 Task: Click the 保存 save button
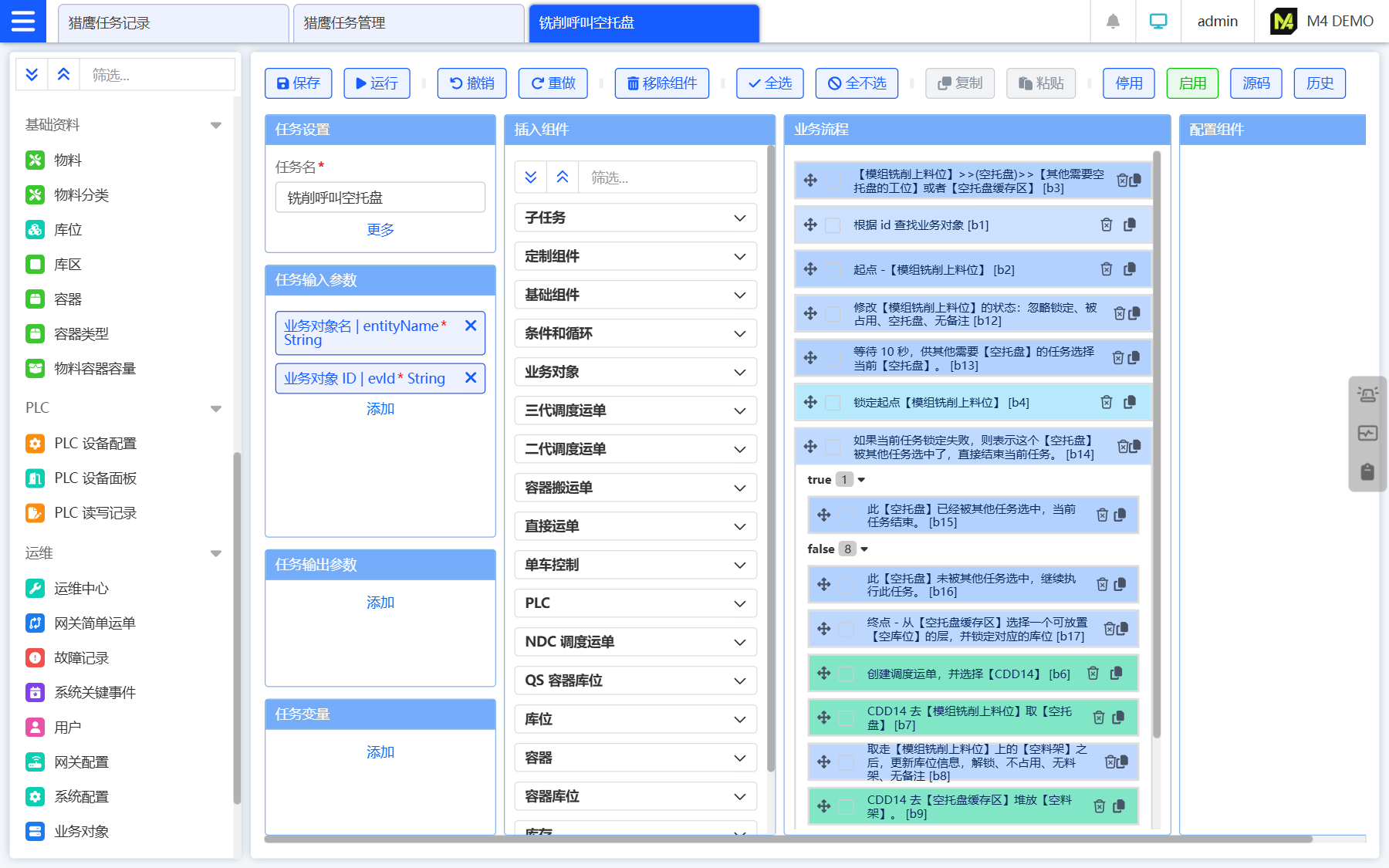[x=298, y=83]
